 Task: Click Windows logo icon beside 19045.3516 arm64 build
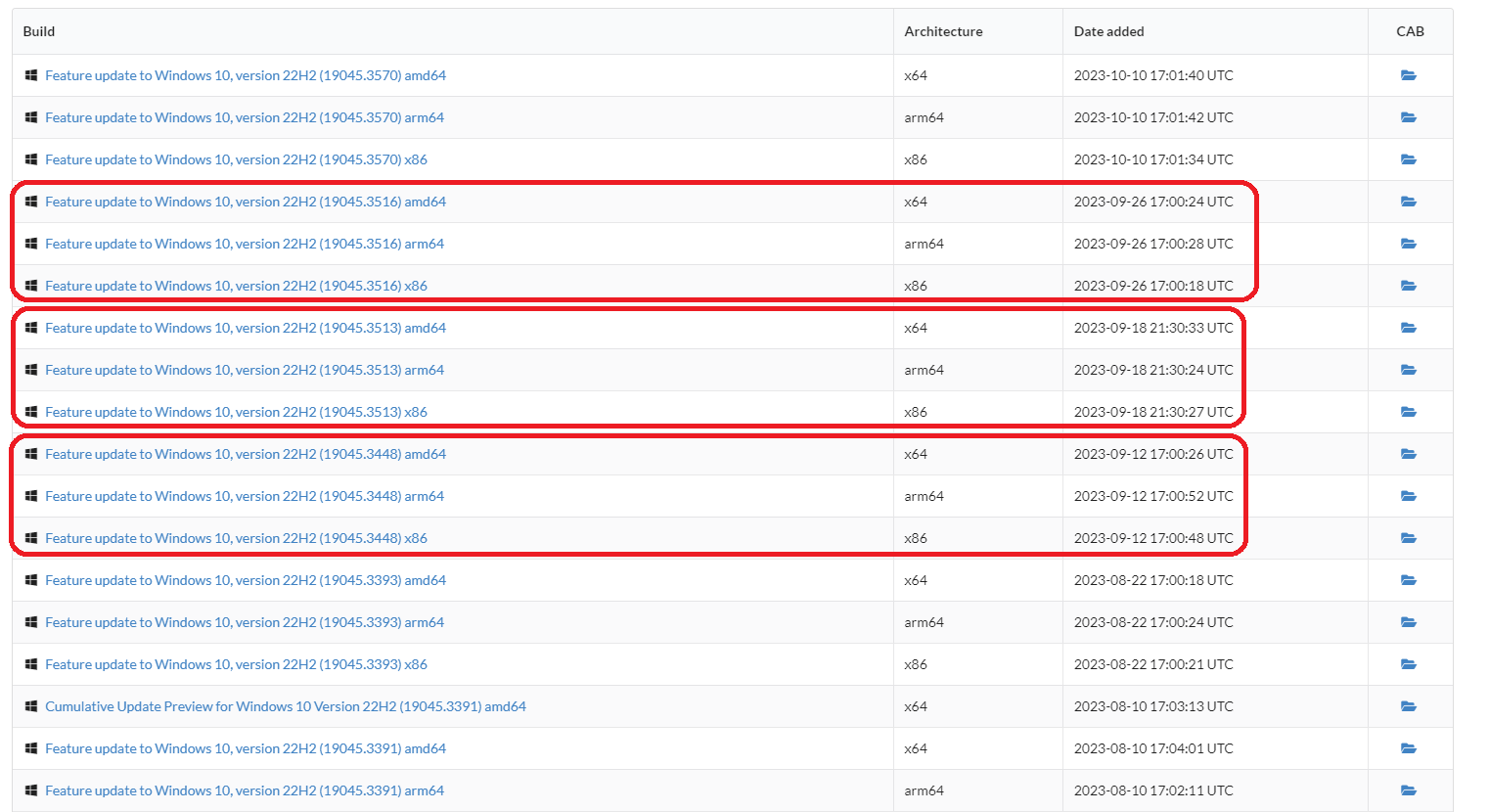(x=31, y=244)
